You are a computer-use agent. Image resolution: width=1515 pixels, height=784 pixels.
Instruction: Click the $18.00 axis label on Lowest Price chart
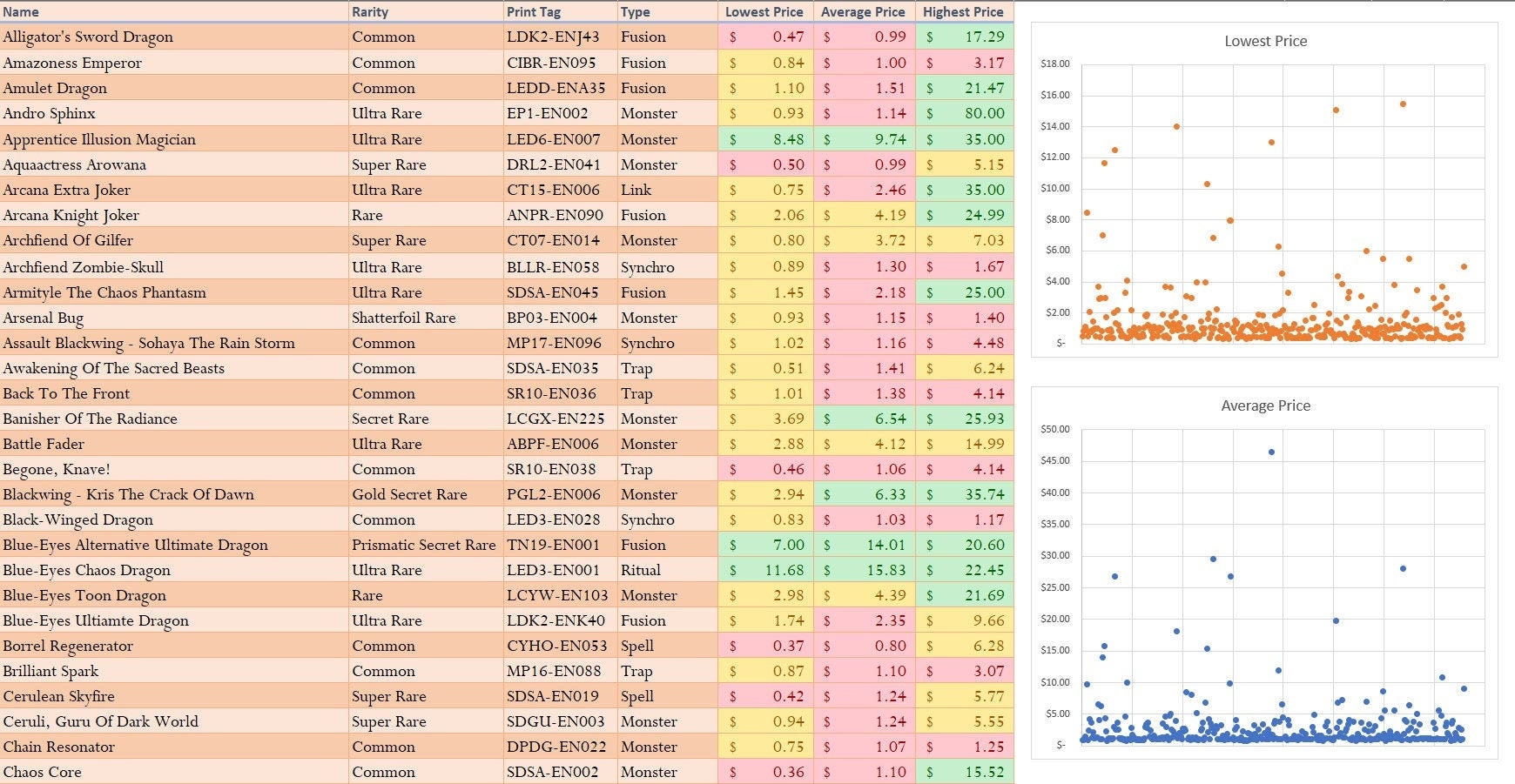1055,64
